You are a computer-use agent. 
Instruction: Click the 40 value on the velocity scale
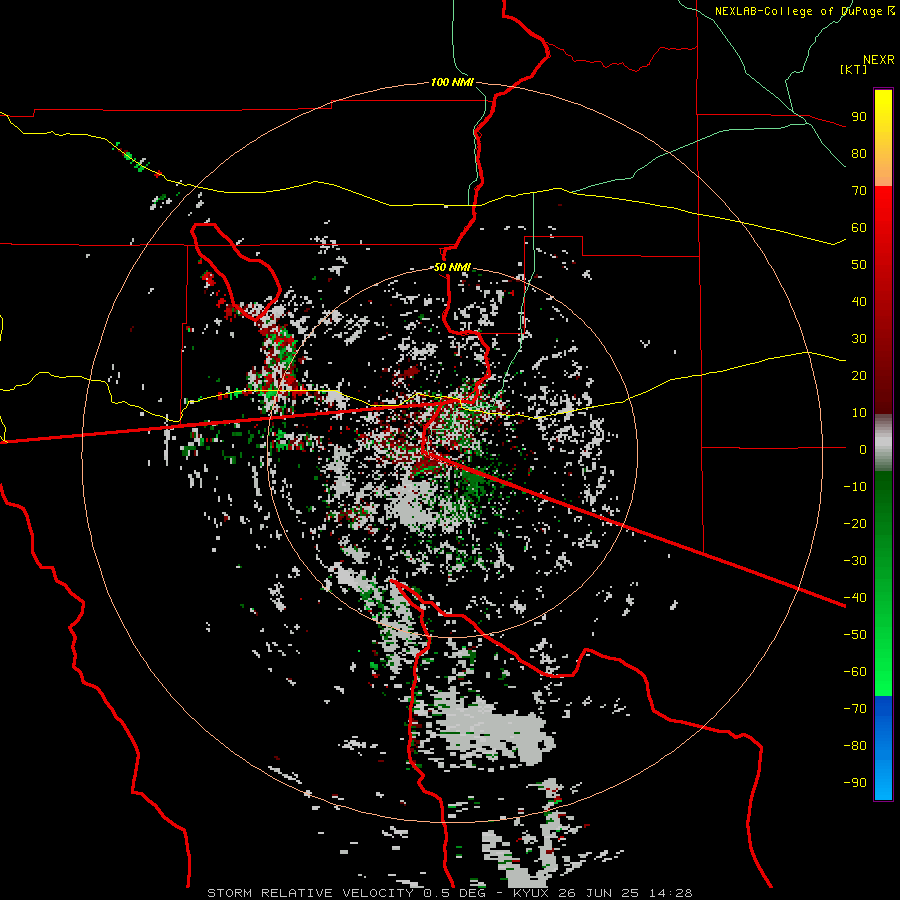(859, 302)
